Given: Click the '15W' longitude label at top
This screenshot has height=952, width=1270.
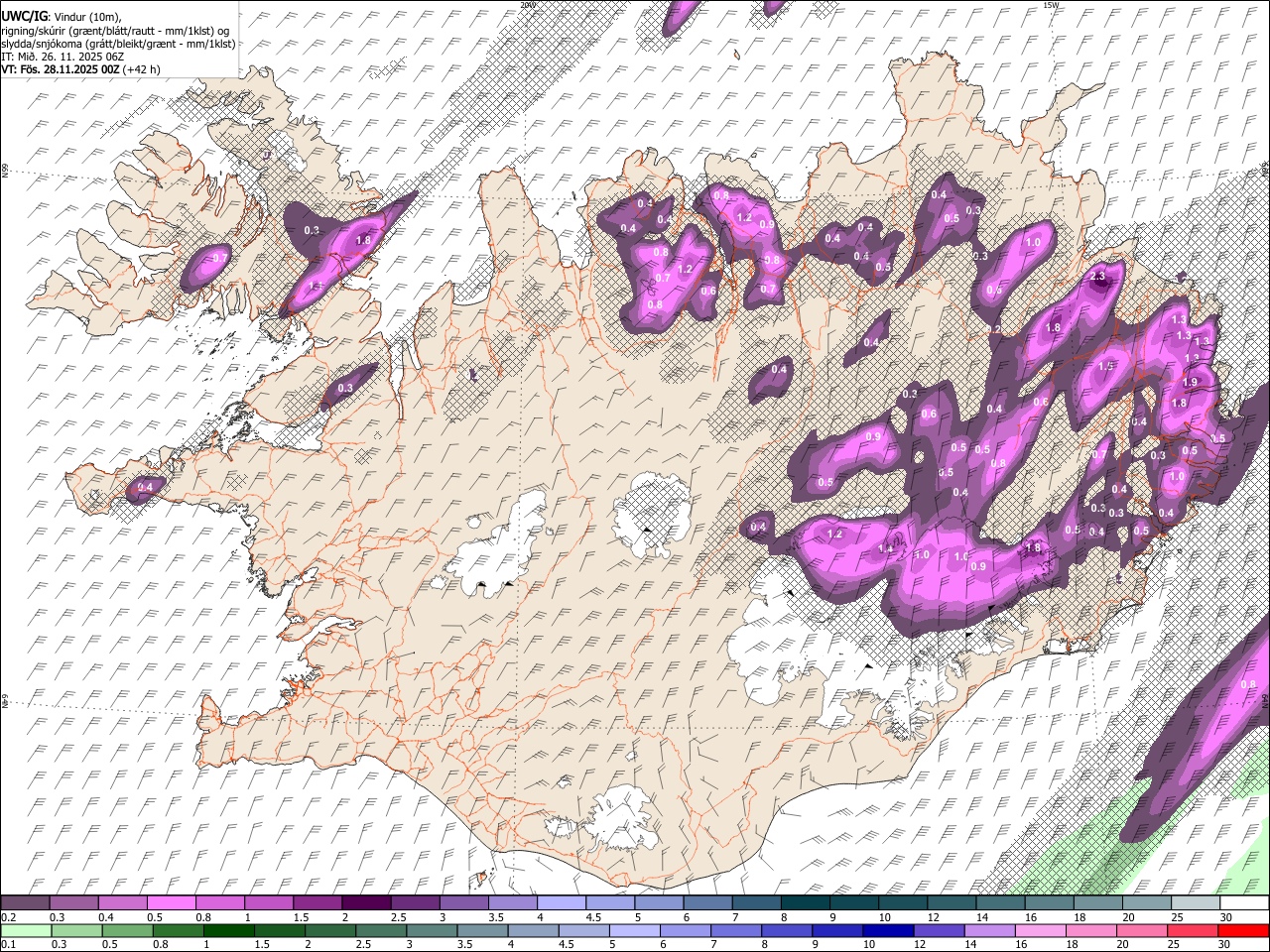Looking at the screenshot, I should pos(1051,5).
